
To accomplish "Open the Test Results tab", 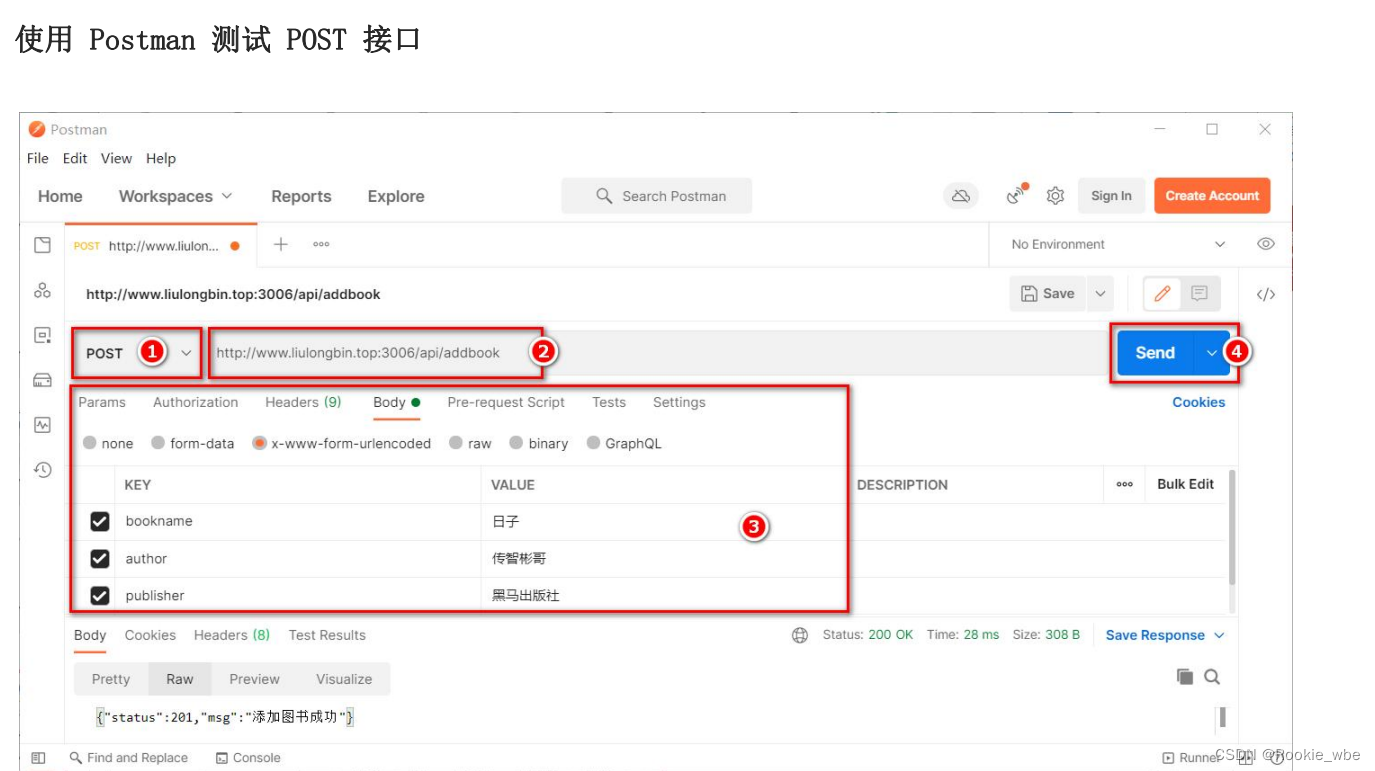I will (327, 635).
